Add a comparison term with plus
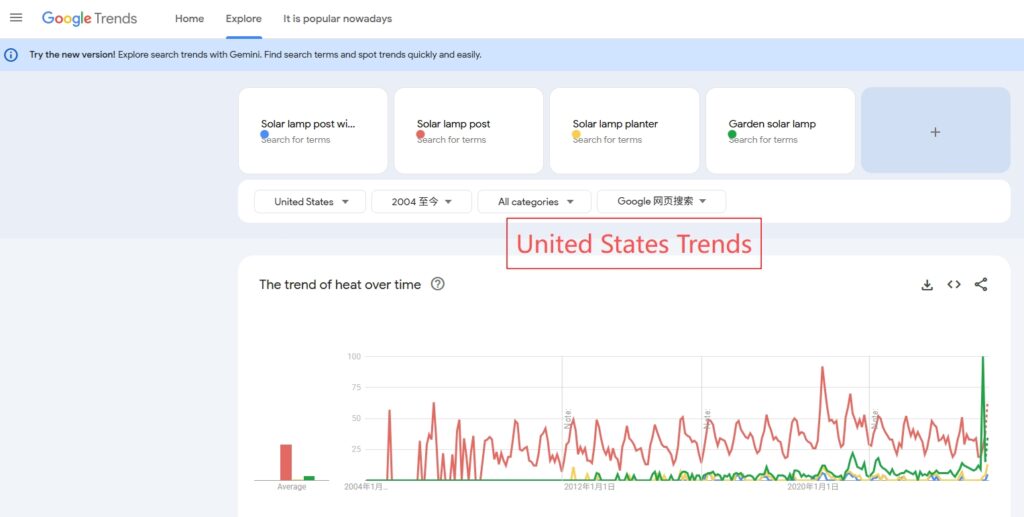This screenshot has width=1024, height=517. point(935,131)
